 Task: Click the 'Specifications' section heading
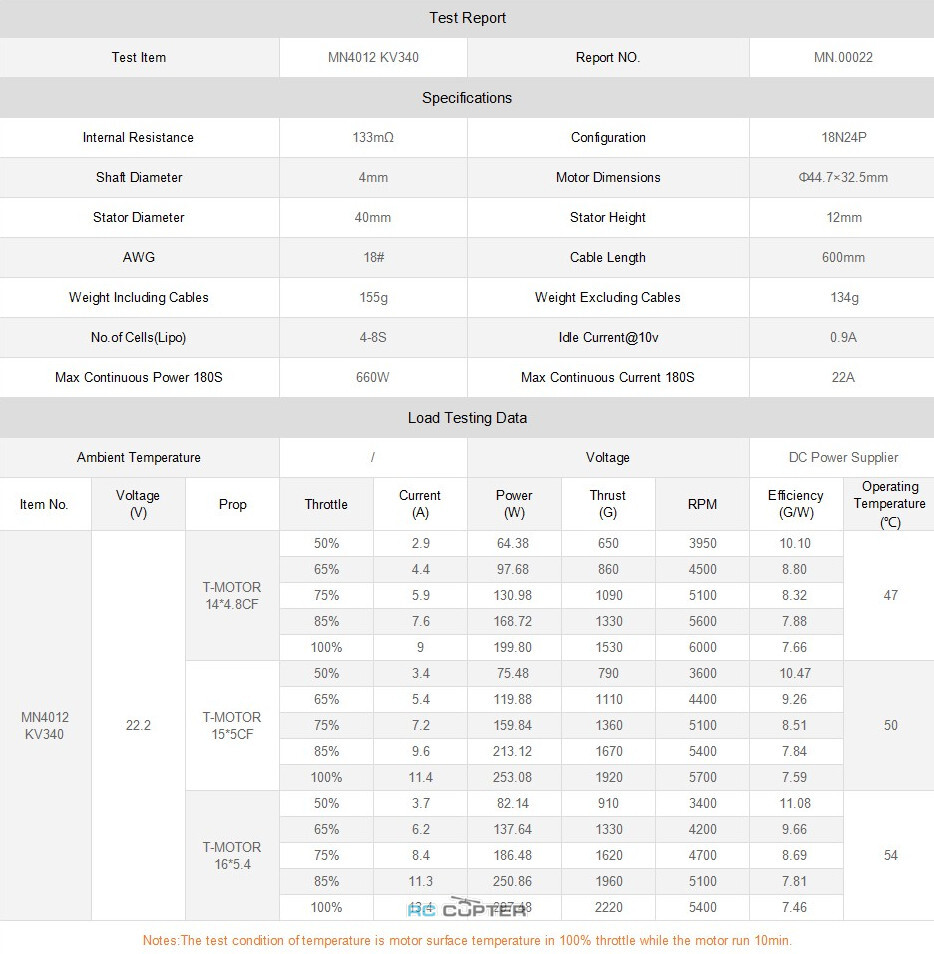click(467, 98)
